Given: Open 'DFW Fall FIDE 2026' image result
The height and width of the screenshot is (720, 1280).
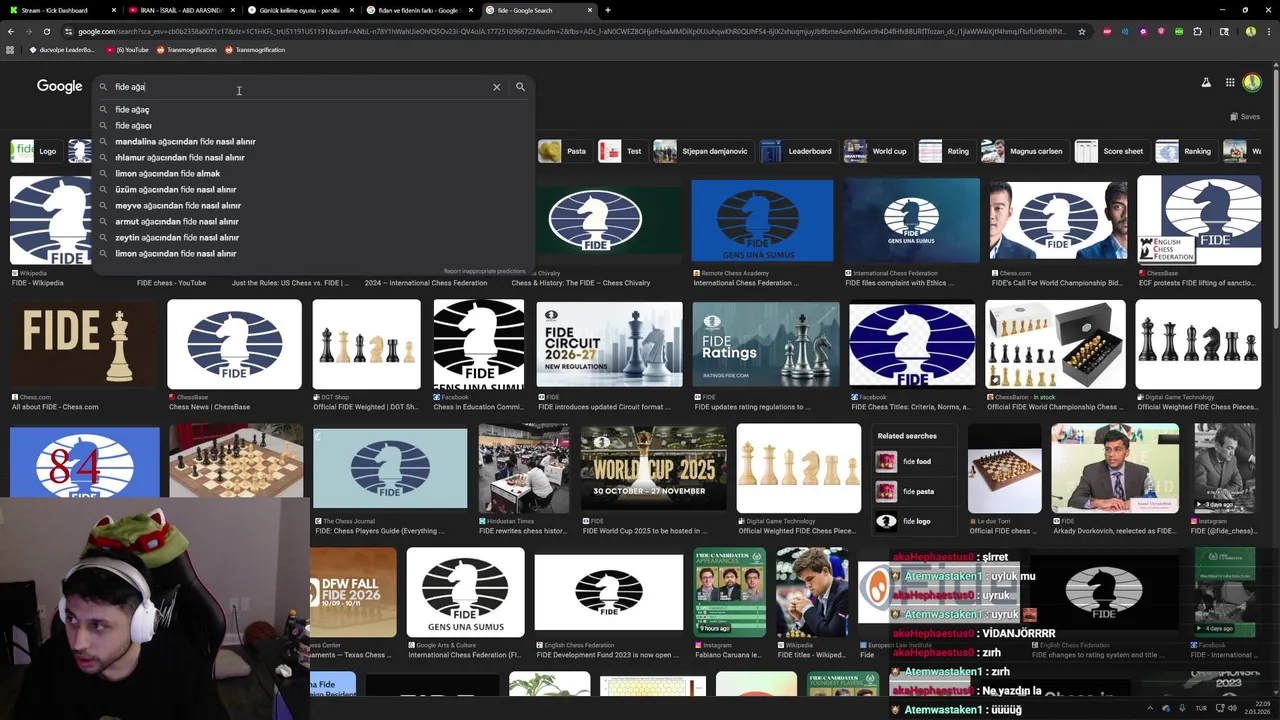Looking at the screenshot, I should 353,592.
